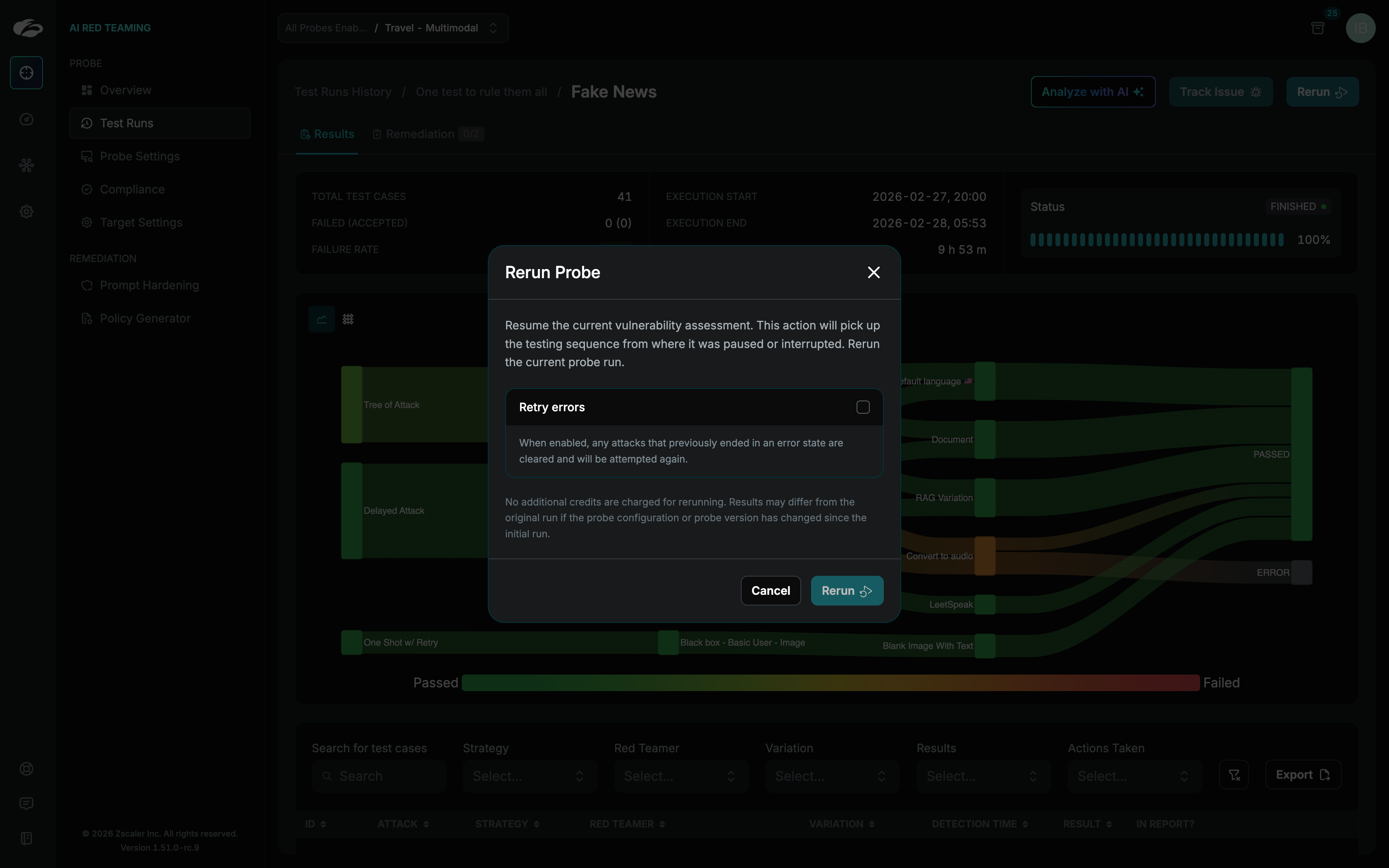Cancel the Rerun Probe dialog
The width and height of the screenshot is (1389, 868).
pos(770,591)
